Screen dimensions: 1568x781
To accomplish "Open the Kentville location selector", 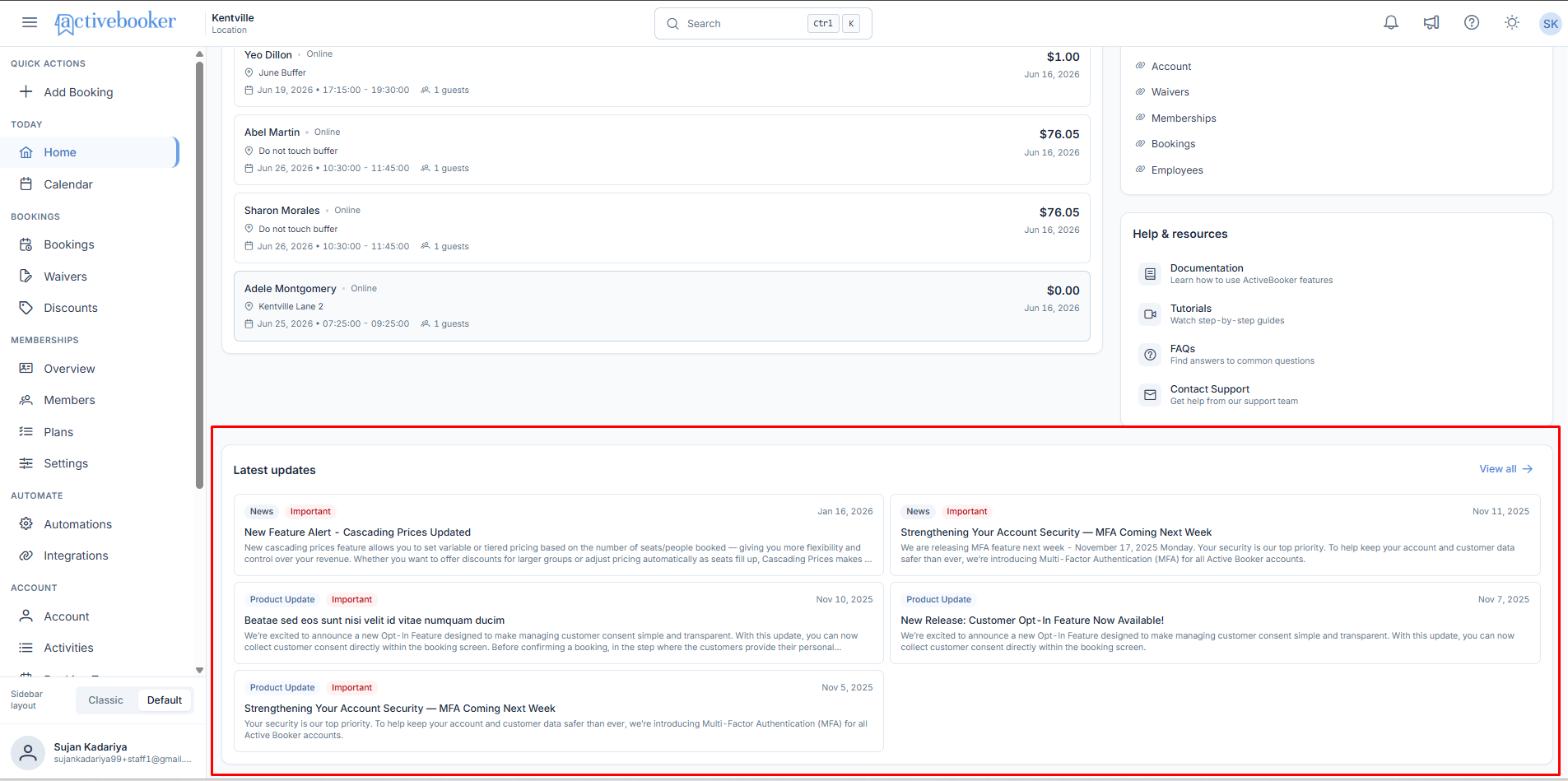I will coord(233,23).
